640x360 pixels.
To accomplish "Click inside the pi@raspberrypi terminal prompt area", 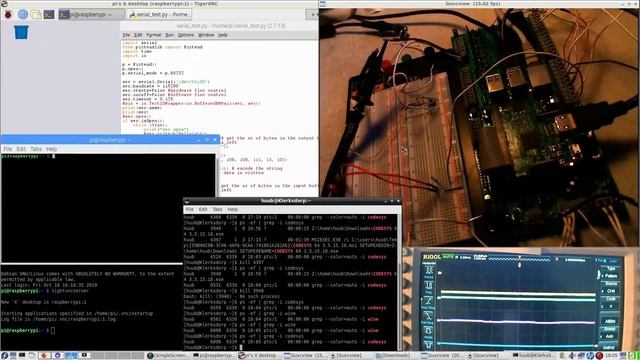I will [108, 208].
